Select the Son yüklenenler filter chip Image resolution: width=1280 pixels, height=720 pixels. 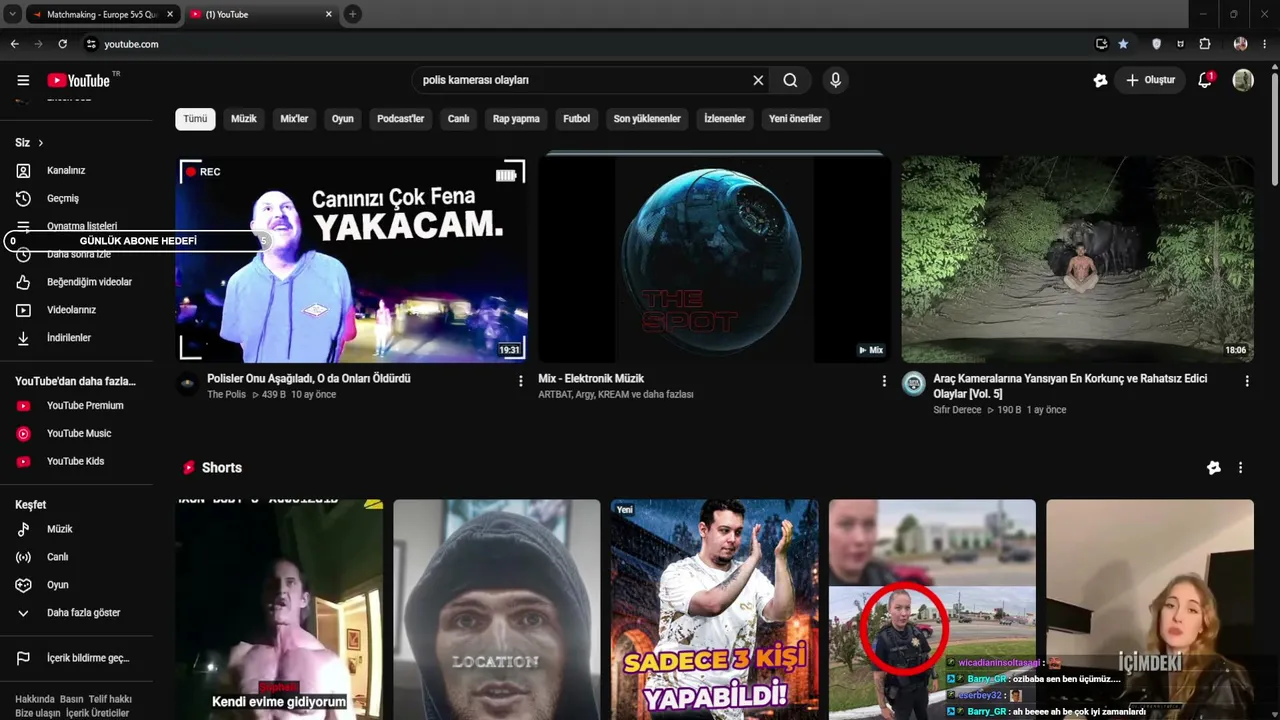pyautogui.click(x=647, y=119)
